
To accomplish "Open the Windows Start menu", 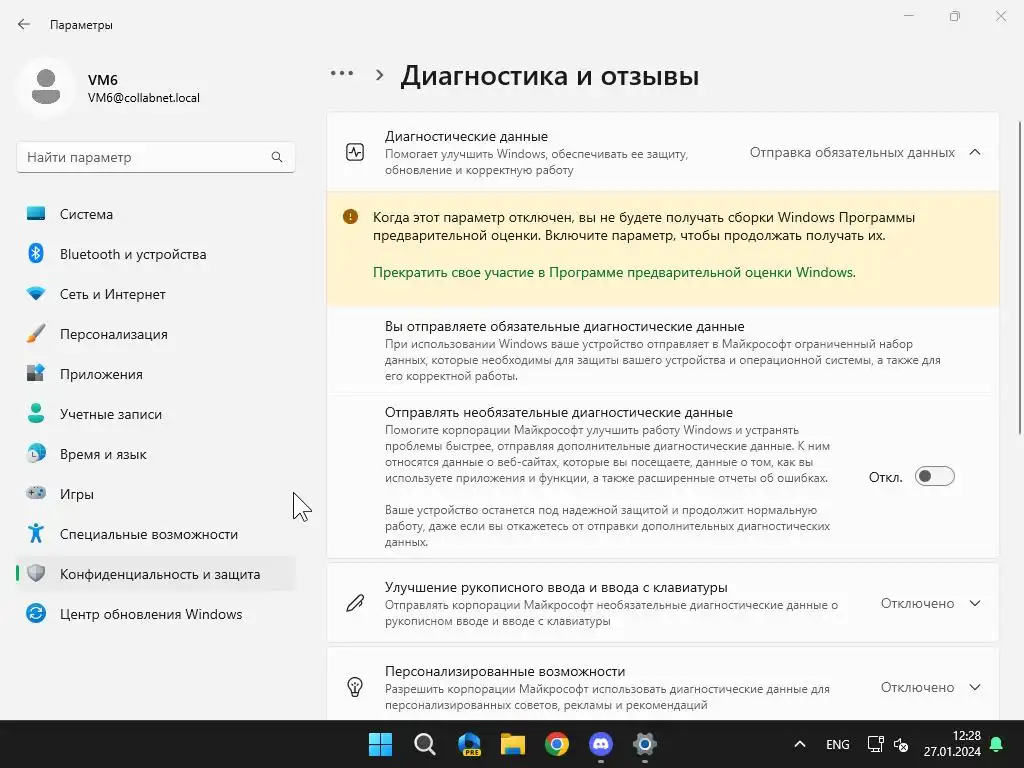I will pyautogui.click(x=380, y=744).
